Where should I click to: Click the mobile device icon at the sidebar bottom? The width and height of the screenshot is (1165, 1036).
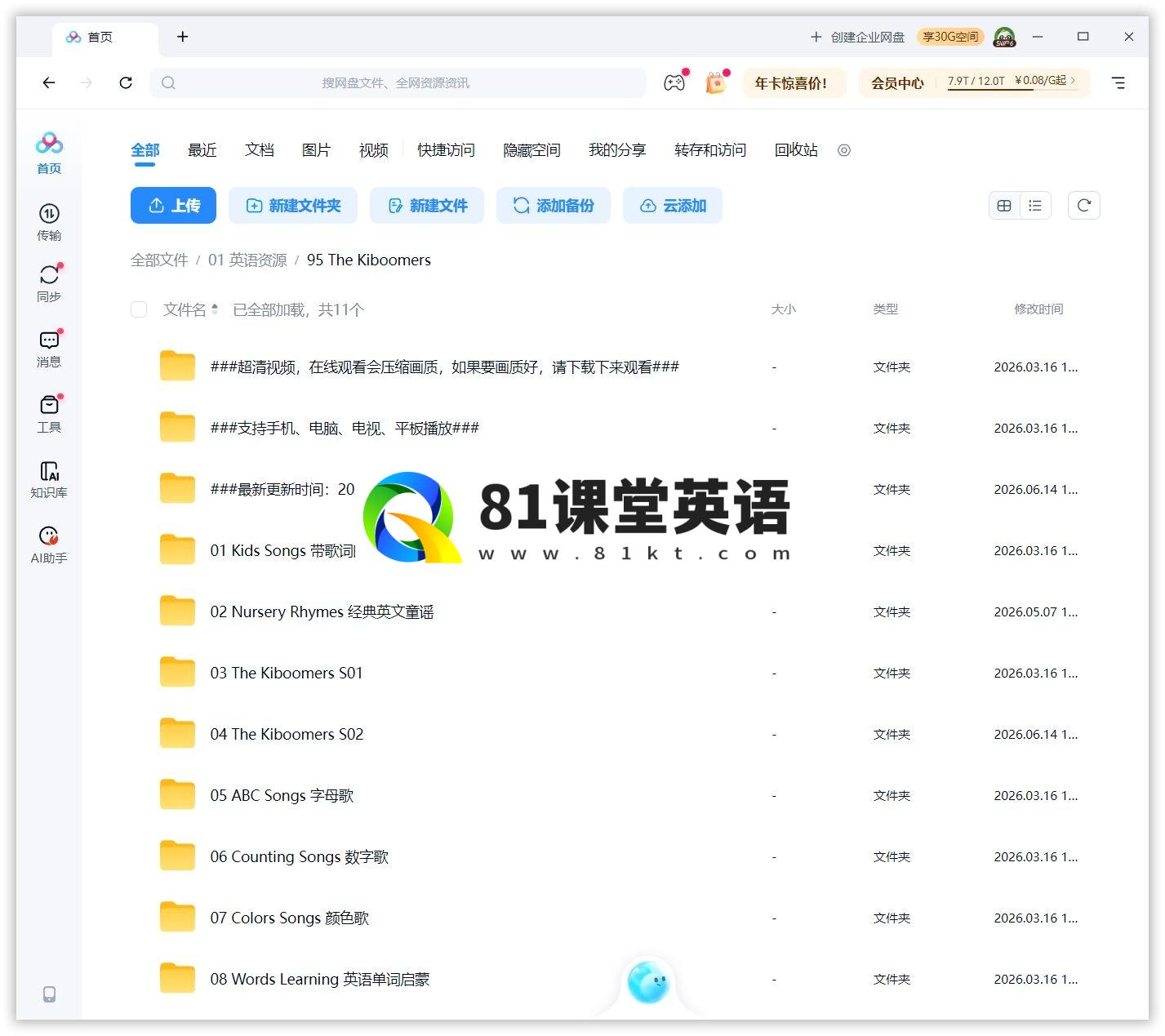pyautogui.click(x=49, y=994)
